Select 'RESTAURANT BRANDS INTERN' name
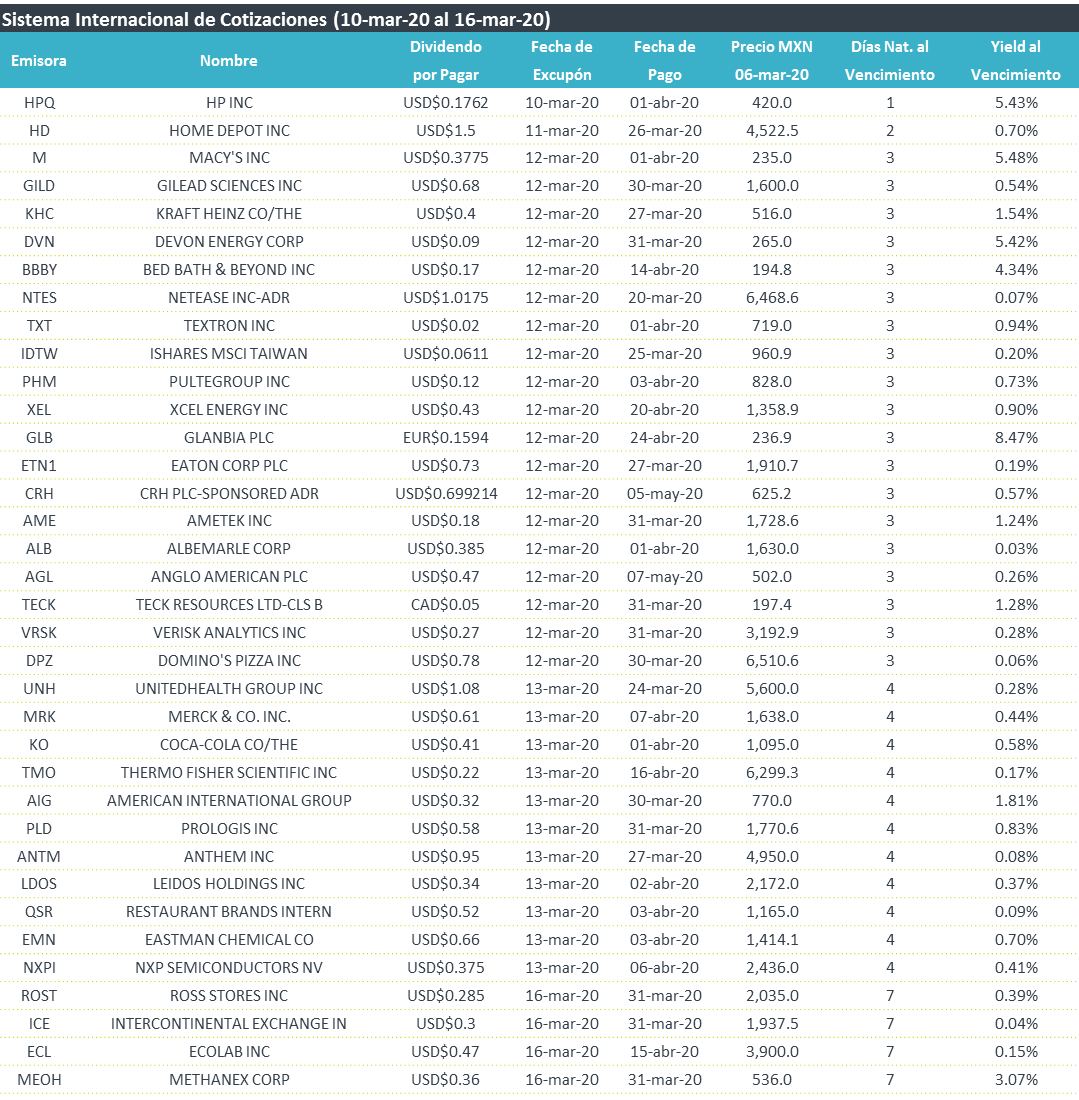1079x1100 pixels. pos(229,912)
